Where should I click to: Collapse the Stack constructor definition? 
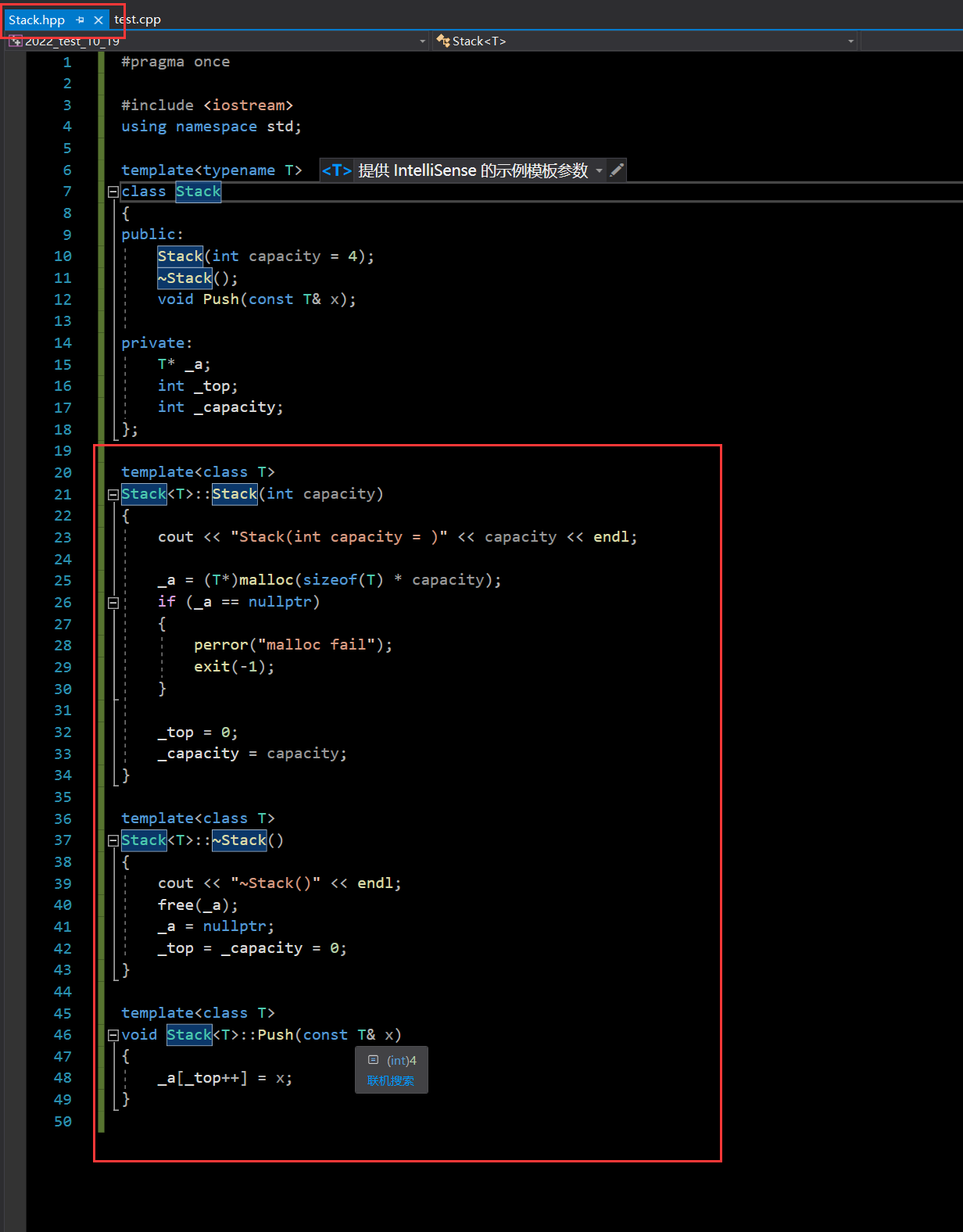[113, 494]
